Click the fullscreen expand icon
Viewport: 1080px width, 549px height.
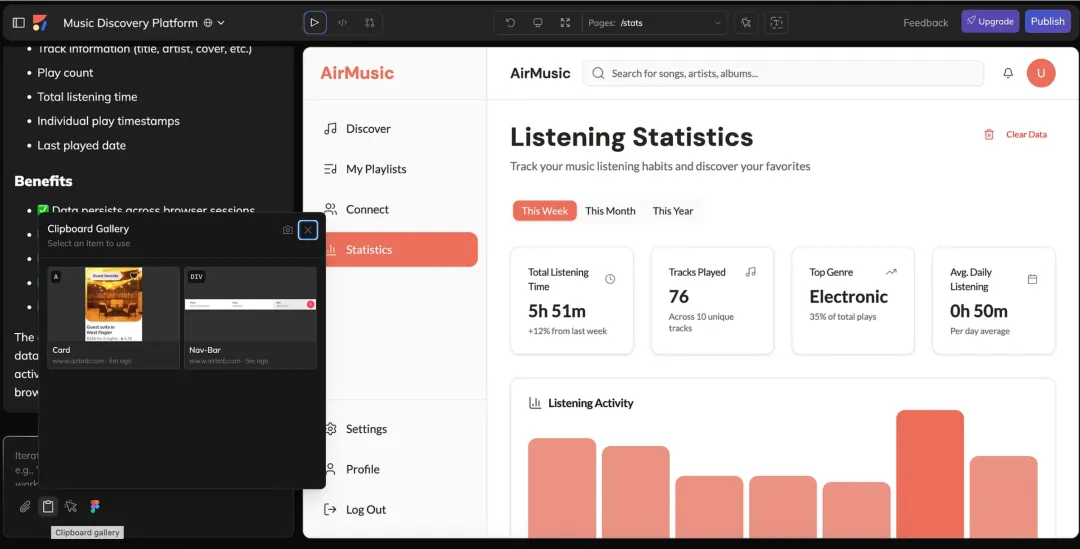[565, 23]
